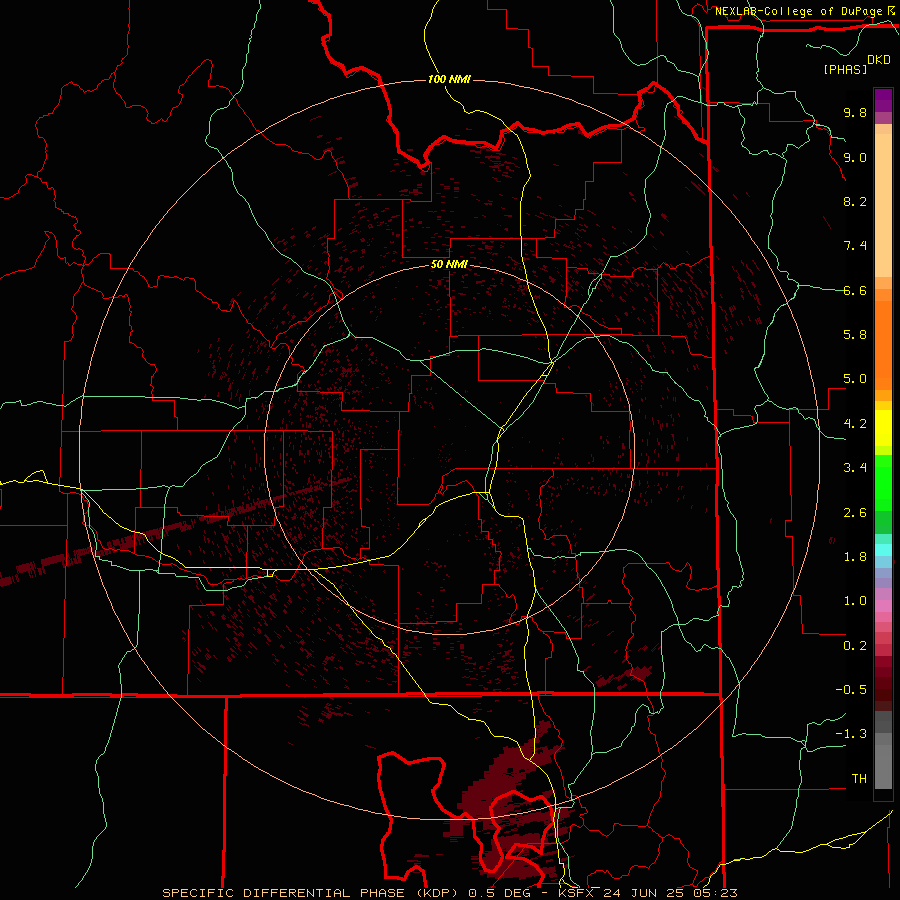Click the 9.8 value on color scale
The width and height of the screenshot is (900, 900).
click(x=855, y=112)
